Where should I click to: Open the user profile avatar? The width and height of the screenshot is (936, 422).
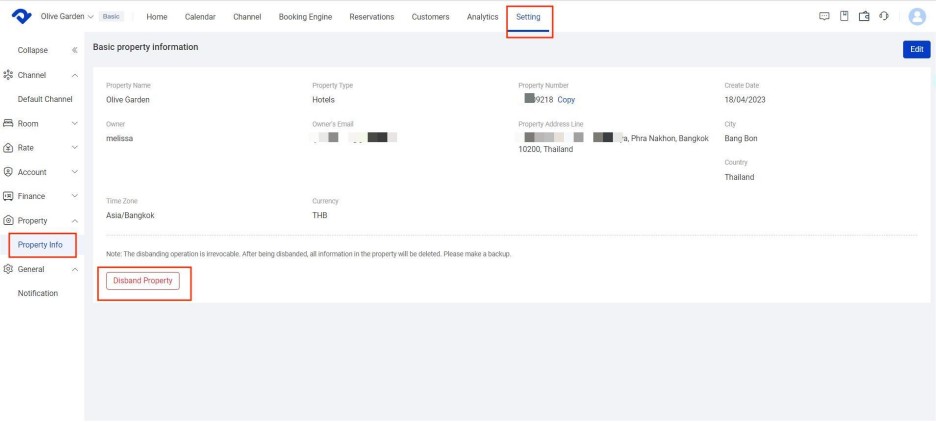pos(916,17)
